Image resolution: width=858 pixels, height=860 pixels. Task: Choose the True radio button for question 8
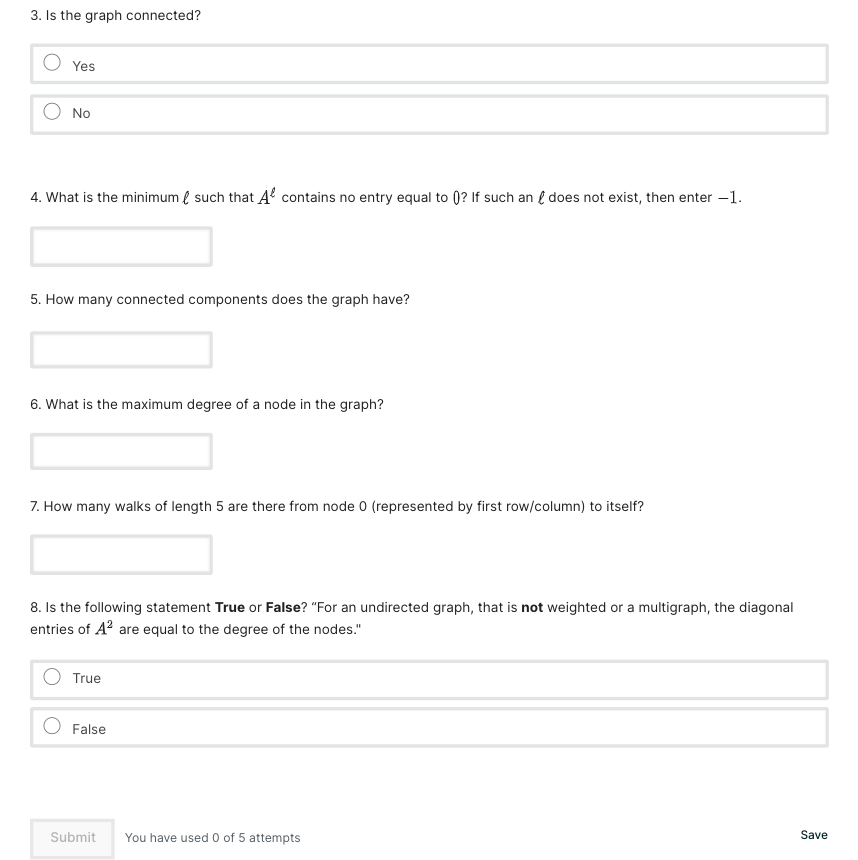coord(52,677)
